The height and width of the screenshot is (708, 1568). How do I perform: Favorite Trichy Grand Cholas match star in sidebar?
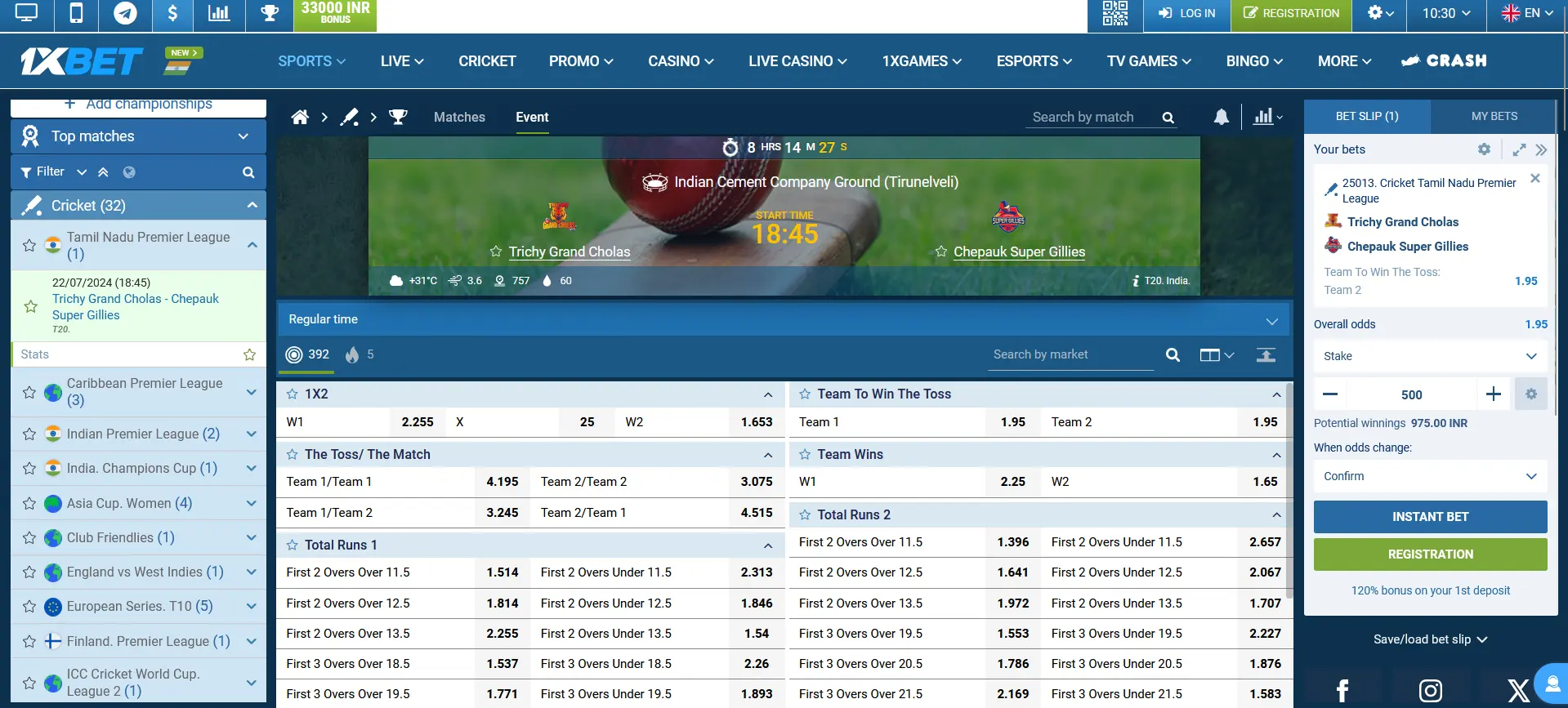coord(30,306)
